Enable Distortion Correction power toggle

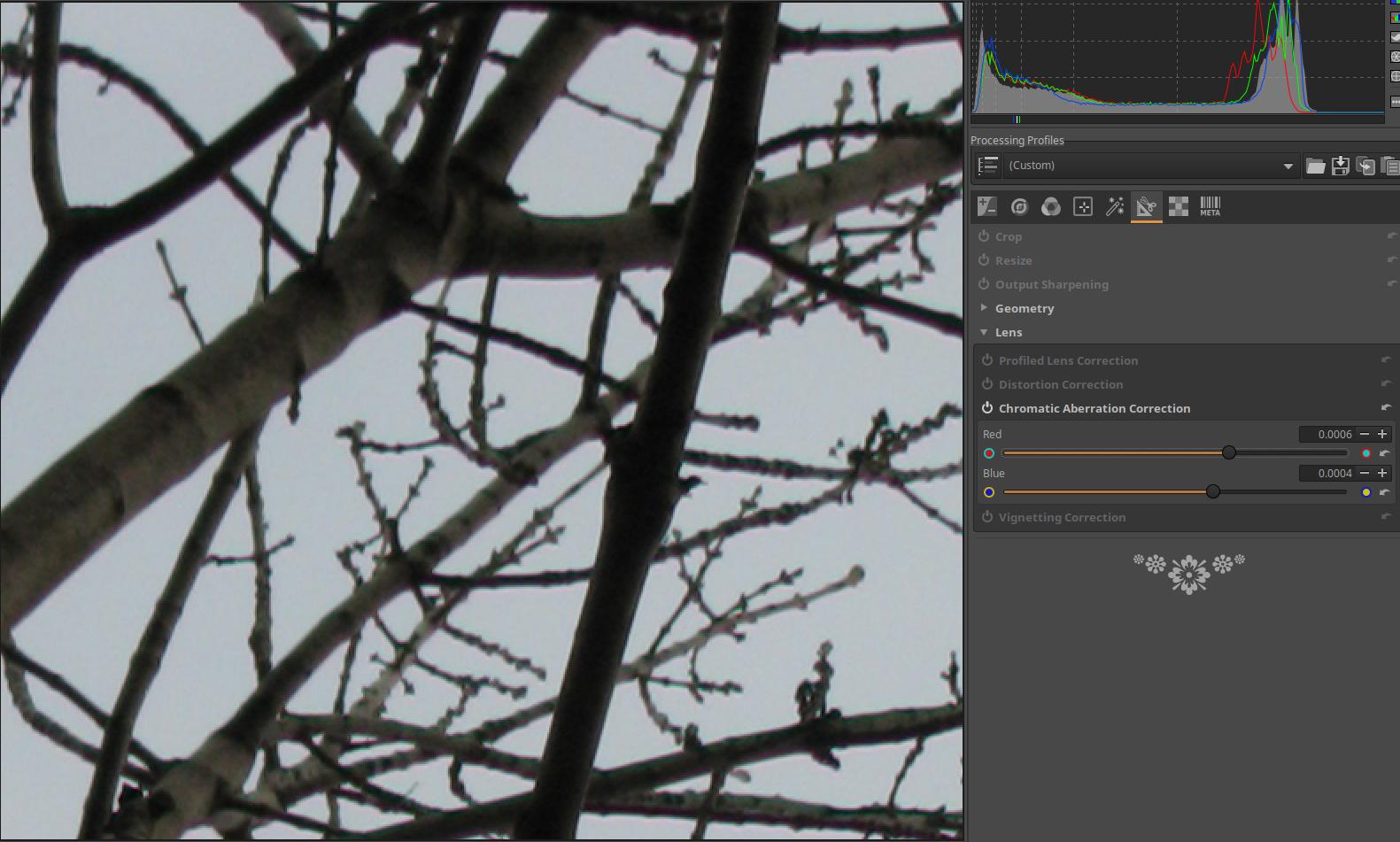(987, 384)
